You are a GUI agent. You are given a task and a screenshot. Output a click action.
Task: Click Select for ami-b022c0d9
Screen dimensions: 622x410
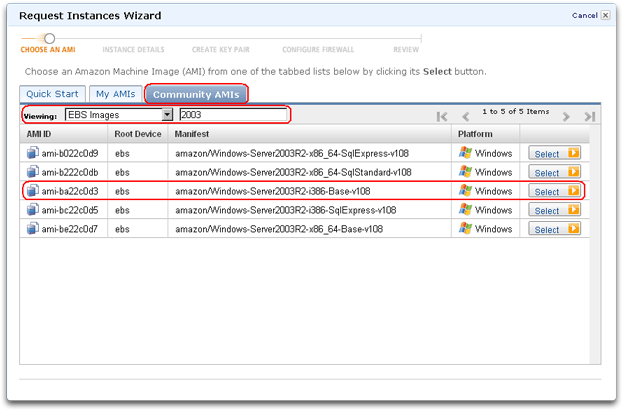[x=555, y=153]
